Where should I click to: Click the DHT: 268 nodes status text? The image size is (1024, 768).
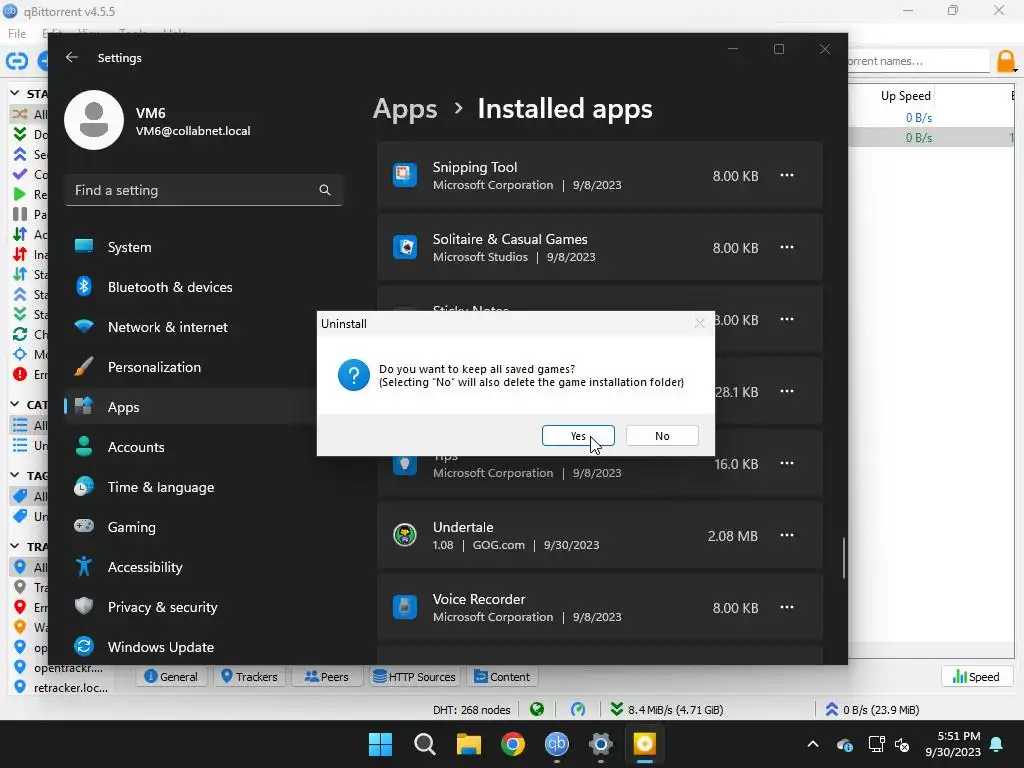click(x=472, y=710)
